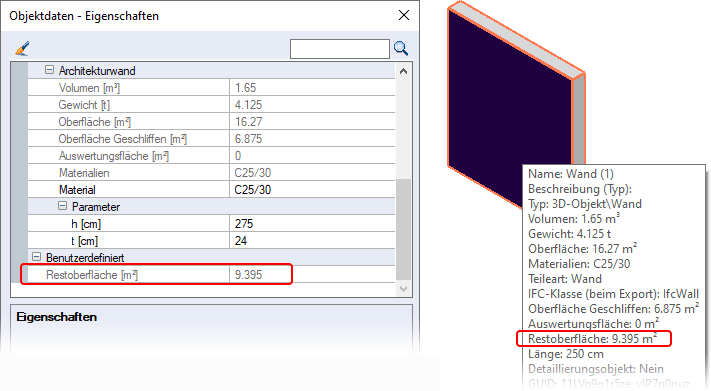Select the Volumen value 1.65

245,88
